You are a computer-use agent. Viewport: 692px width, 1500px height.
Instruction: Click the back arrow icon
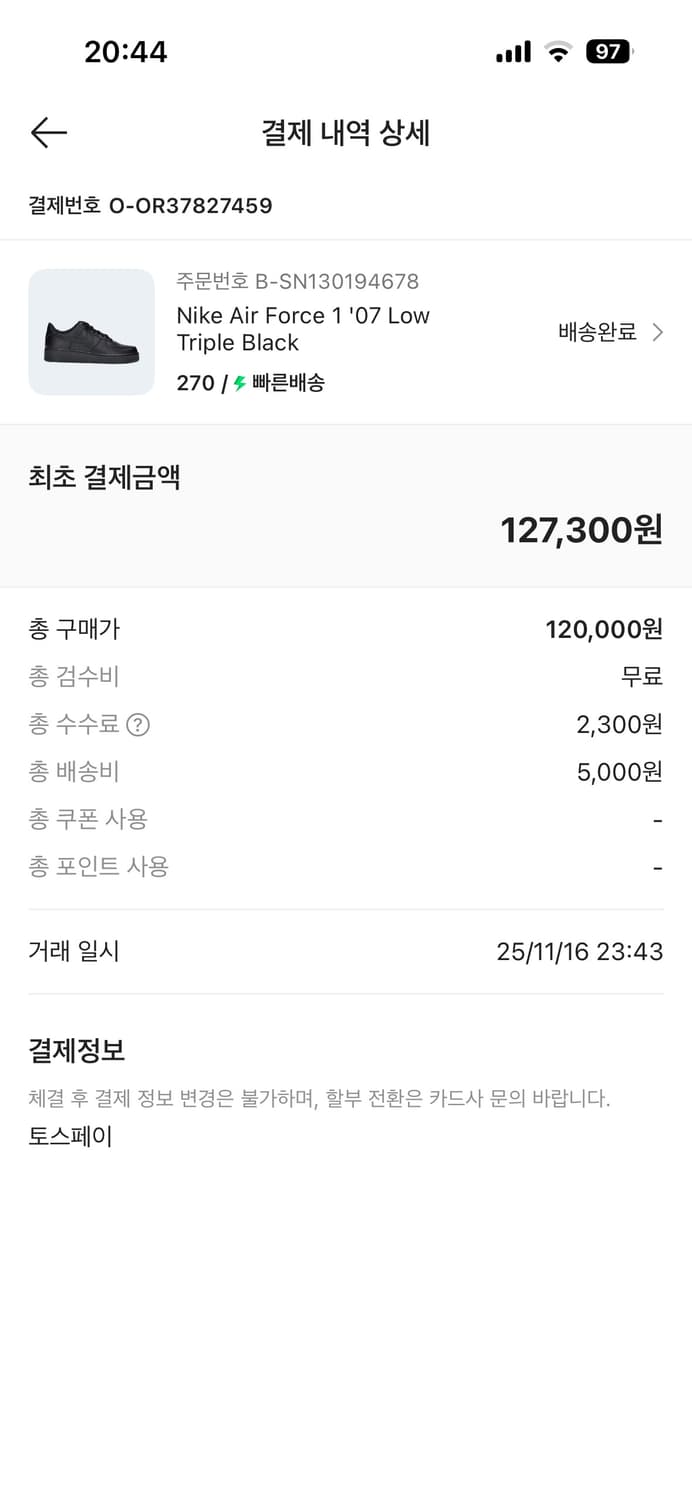point(48,133)
